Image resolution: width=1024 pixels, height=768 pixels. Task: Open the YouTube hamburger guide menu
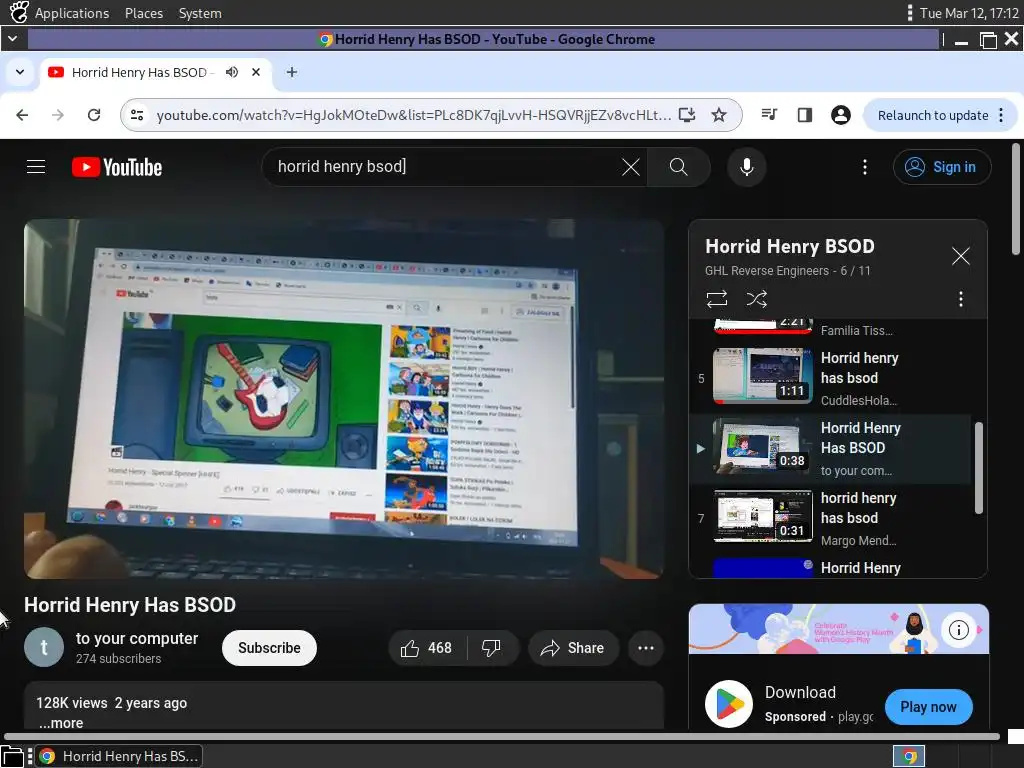coord(36,167)
